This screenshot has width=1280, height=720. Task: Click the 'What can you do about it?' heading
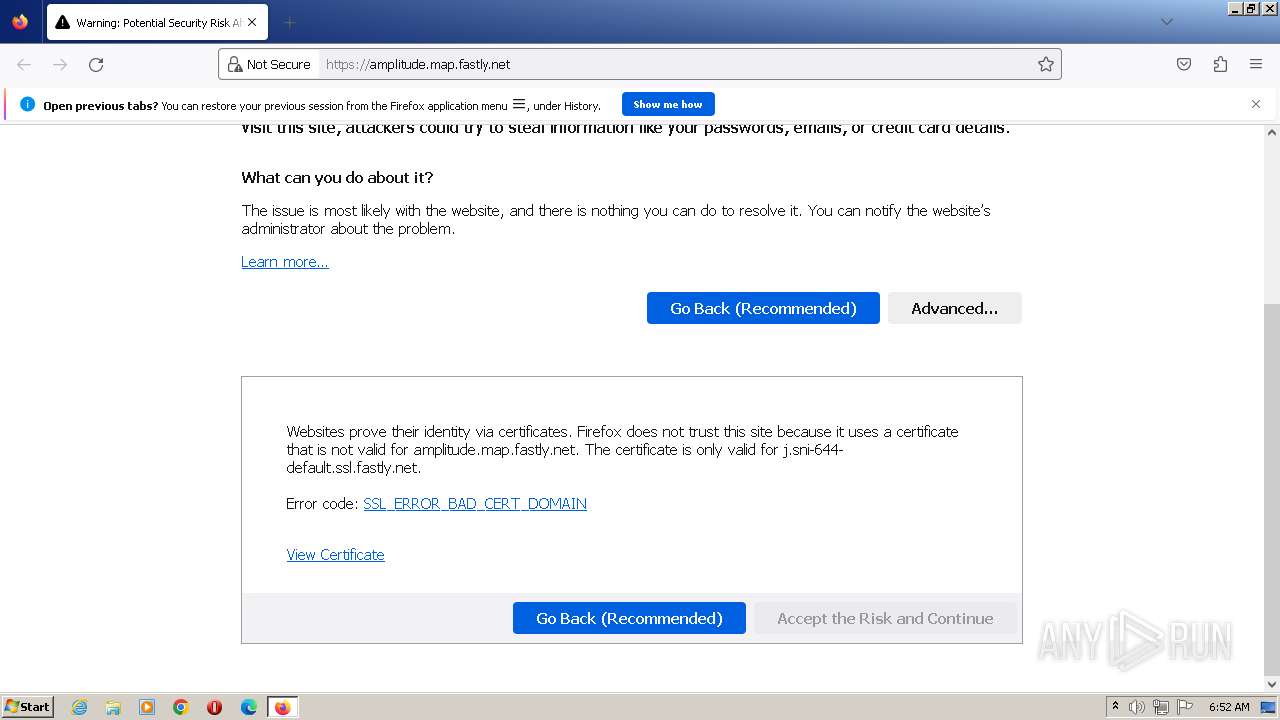click(x=337, y=178)
